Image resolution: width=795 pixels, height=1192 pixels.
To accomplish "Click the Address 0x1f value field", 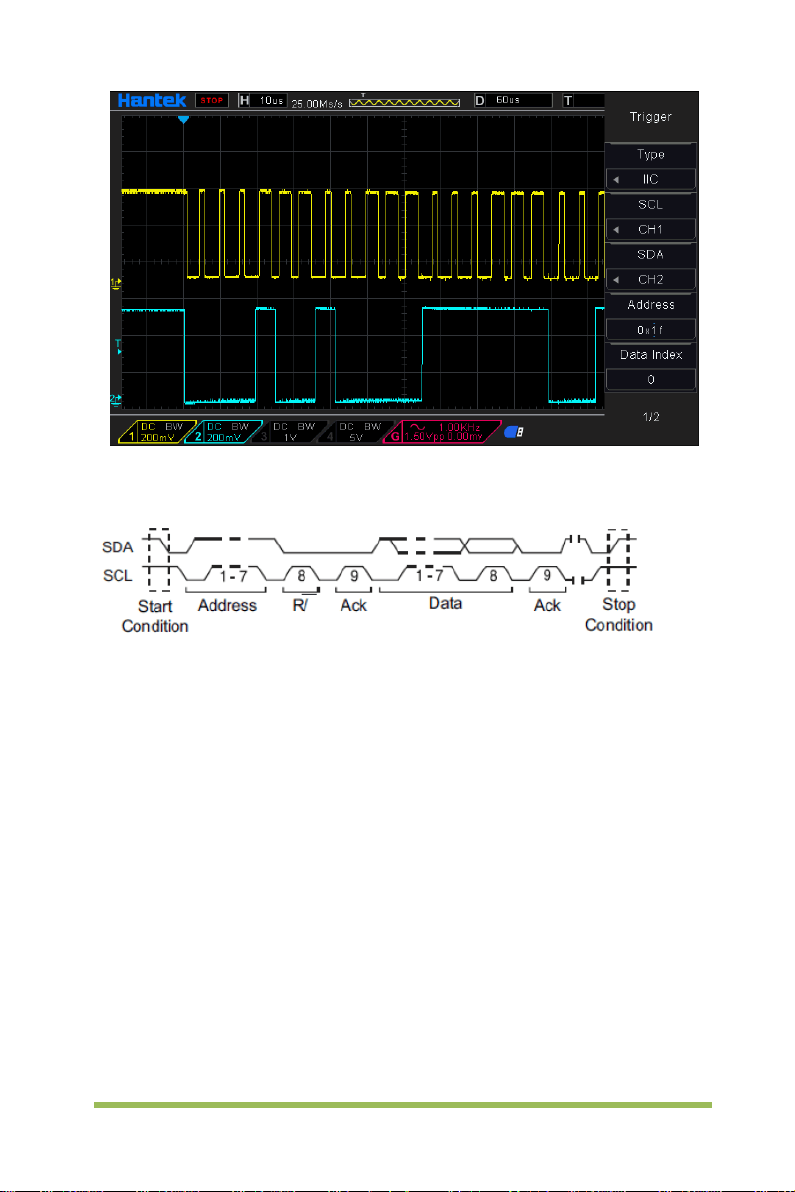I will click(x=651, y=330).
